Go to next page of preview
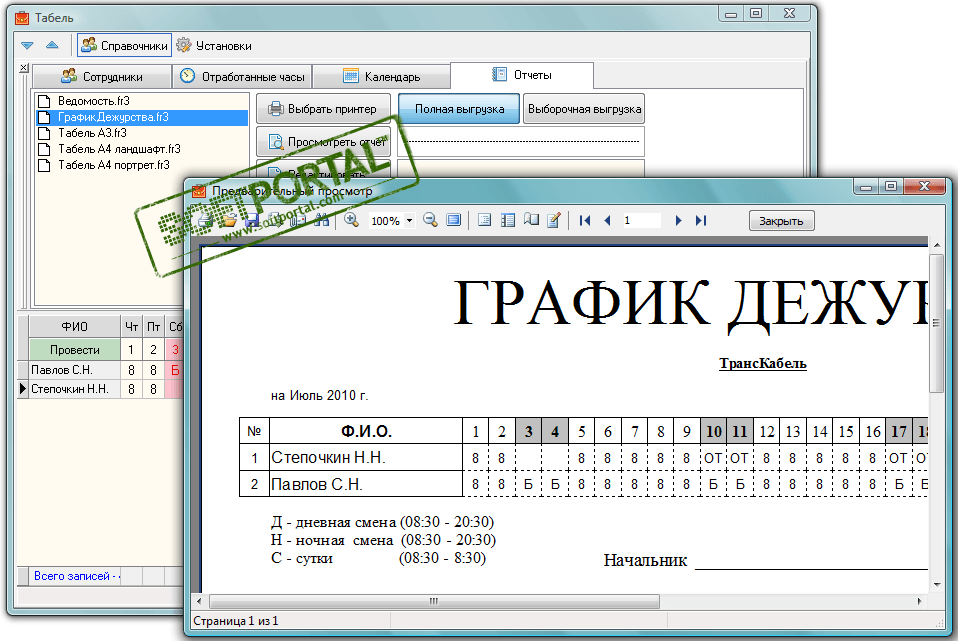Viewport: 958px width, 641px height. [678, 221]
